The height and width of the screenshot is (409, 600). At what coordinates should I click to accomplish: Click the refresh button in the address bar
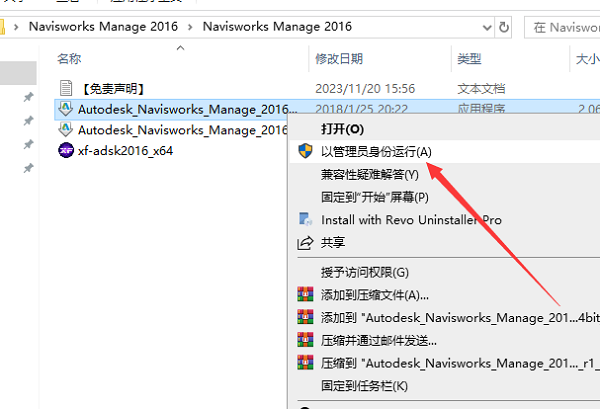pyautogui.click(x=504, y=27)
